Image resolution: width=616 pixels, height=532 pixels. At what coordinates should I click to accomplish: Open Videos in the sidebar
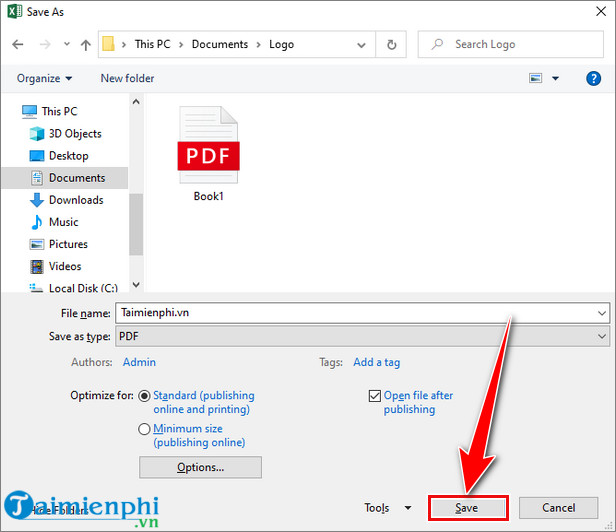[x=65, y=266]
